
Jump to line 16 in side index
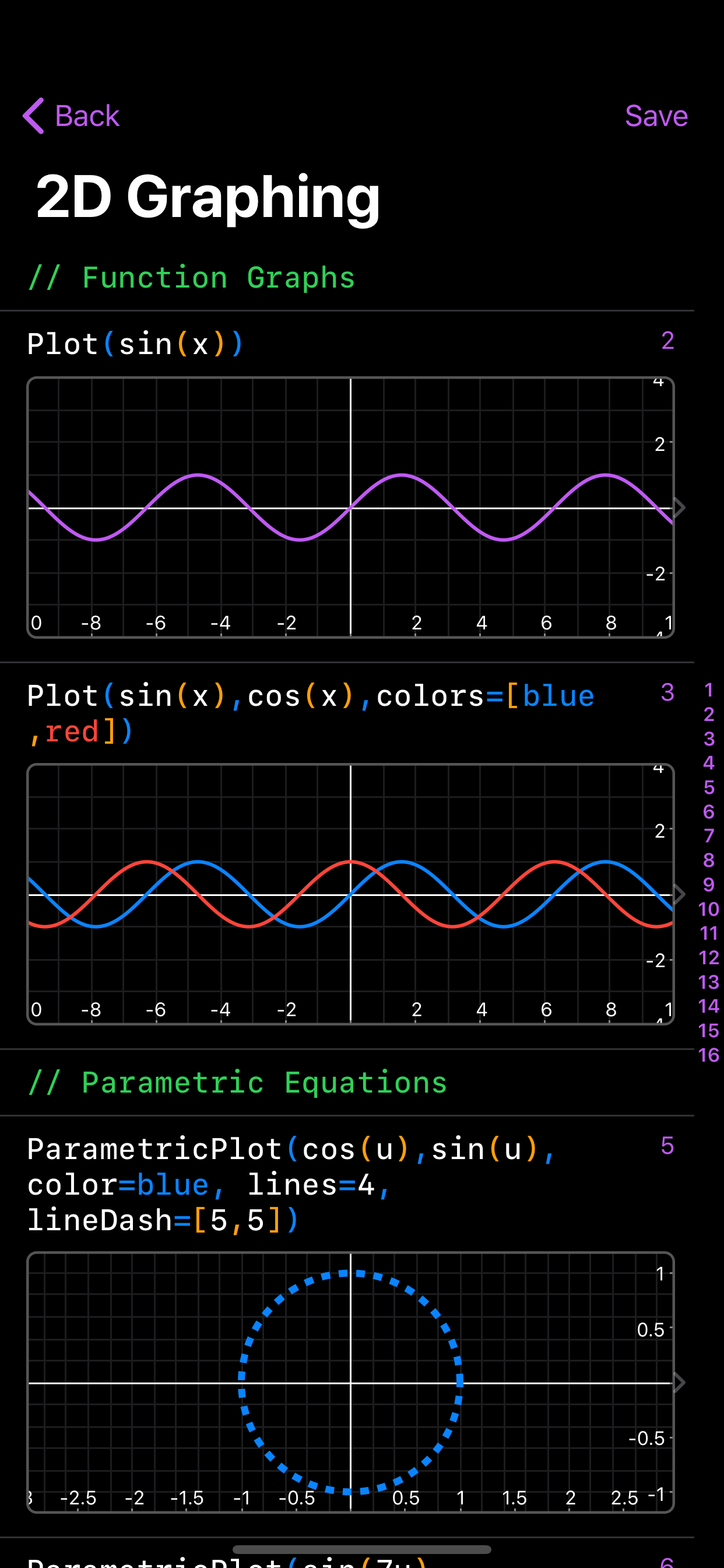point(709,1055)
